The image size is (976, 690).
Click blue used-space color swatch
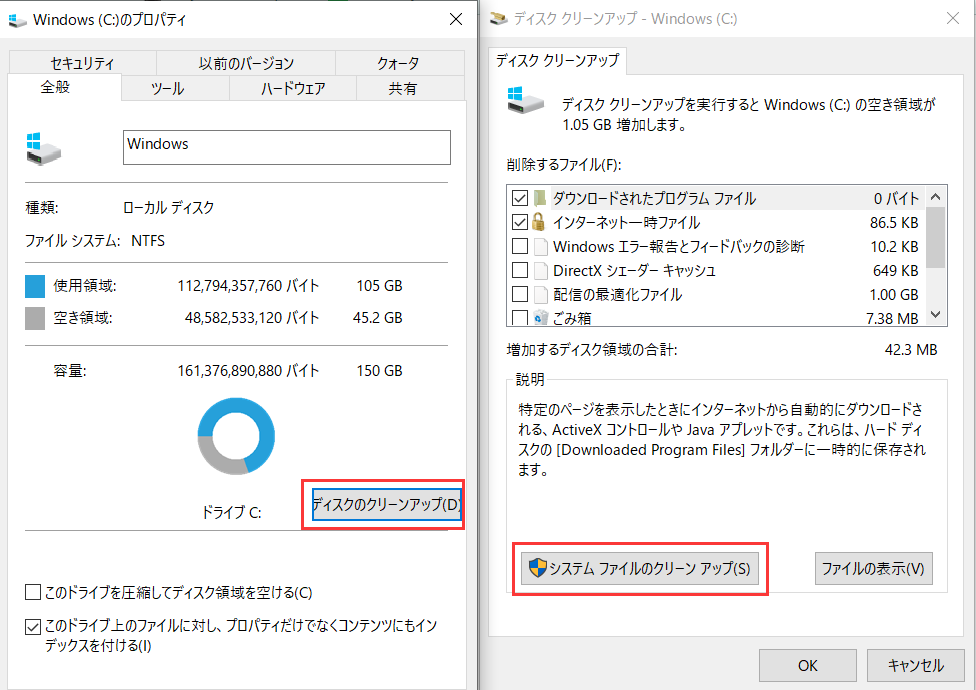pos(35,286)
